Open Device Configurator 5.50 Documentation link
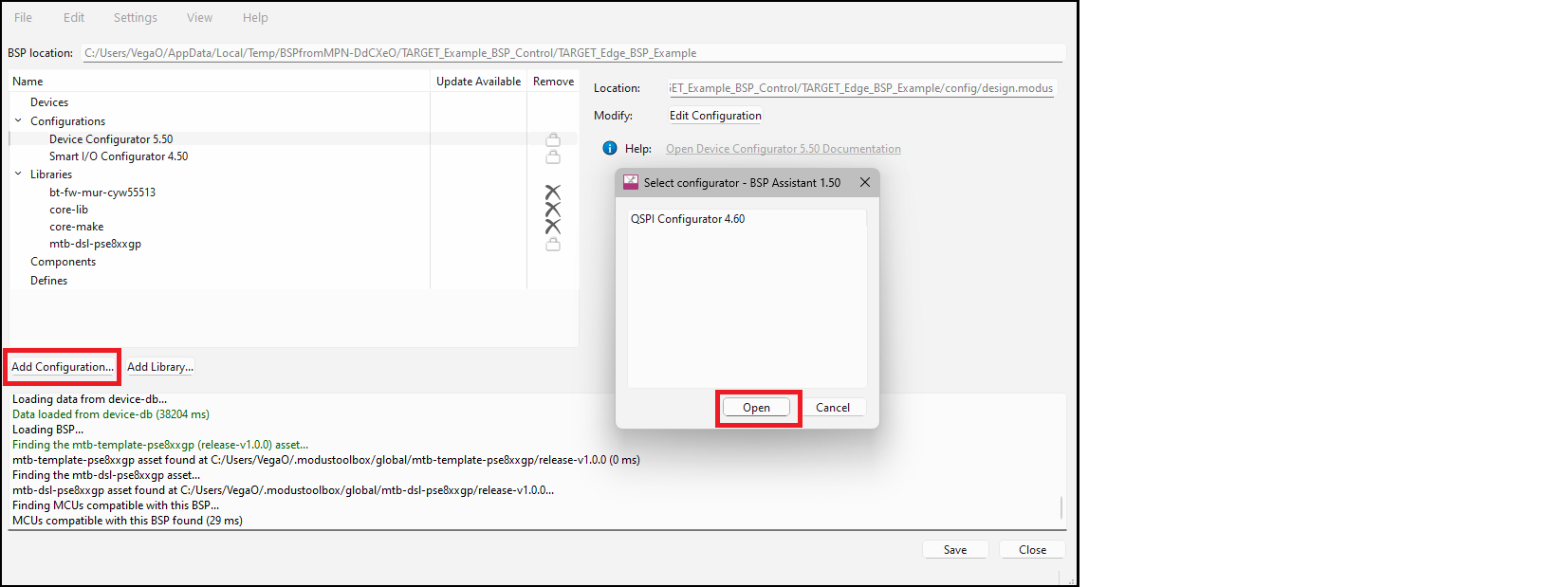 (x=783, y=149)
